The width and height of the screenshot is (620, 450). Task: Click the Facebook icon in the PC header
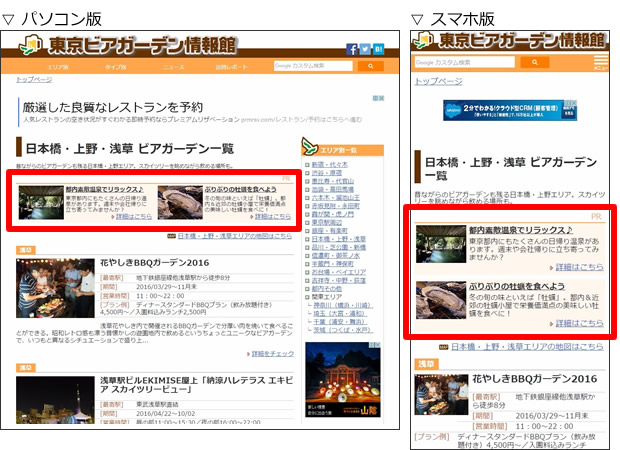click(x=351, y=49)
